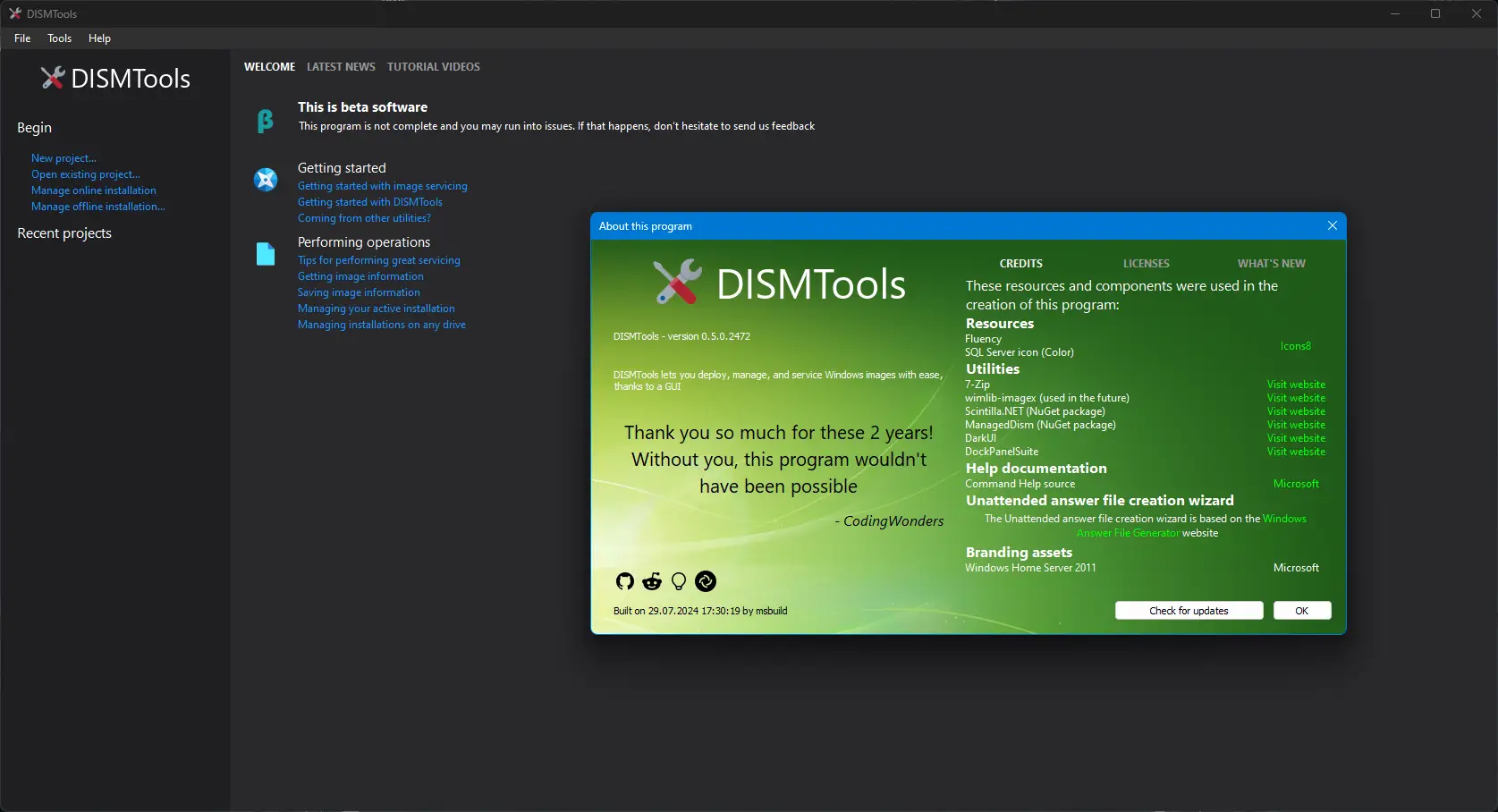Viewport: 1498px width, 812px height.
Task: Click the DISMTools icon in the title bar
Action: pyautogui.click(x=13, y=13)
